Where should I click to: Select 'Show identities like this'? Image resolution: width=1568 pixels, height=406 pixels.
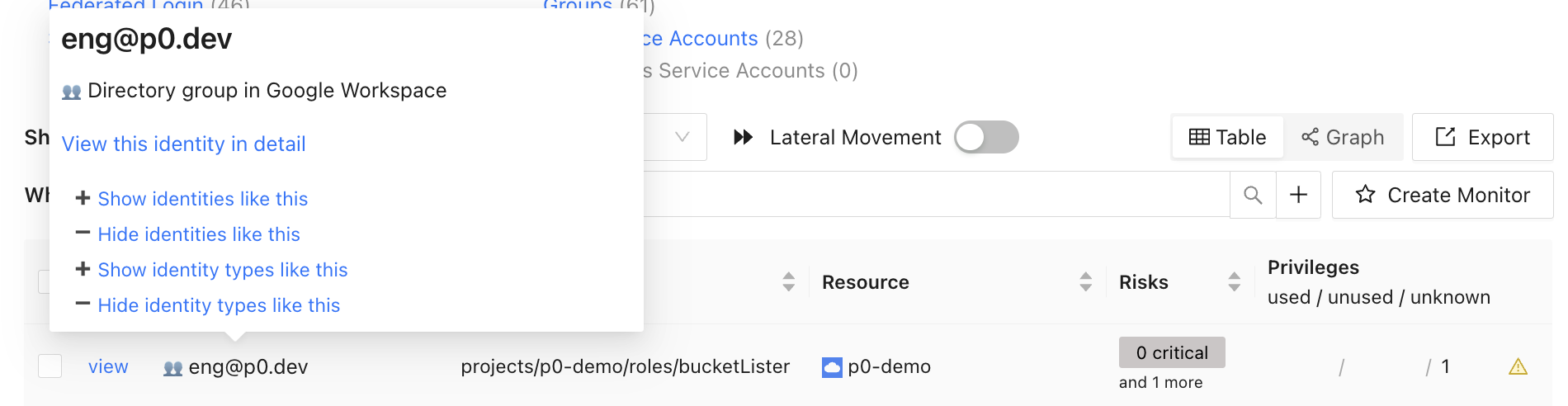(202, 199)
